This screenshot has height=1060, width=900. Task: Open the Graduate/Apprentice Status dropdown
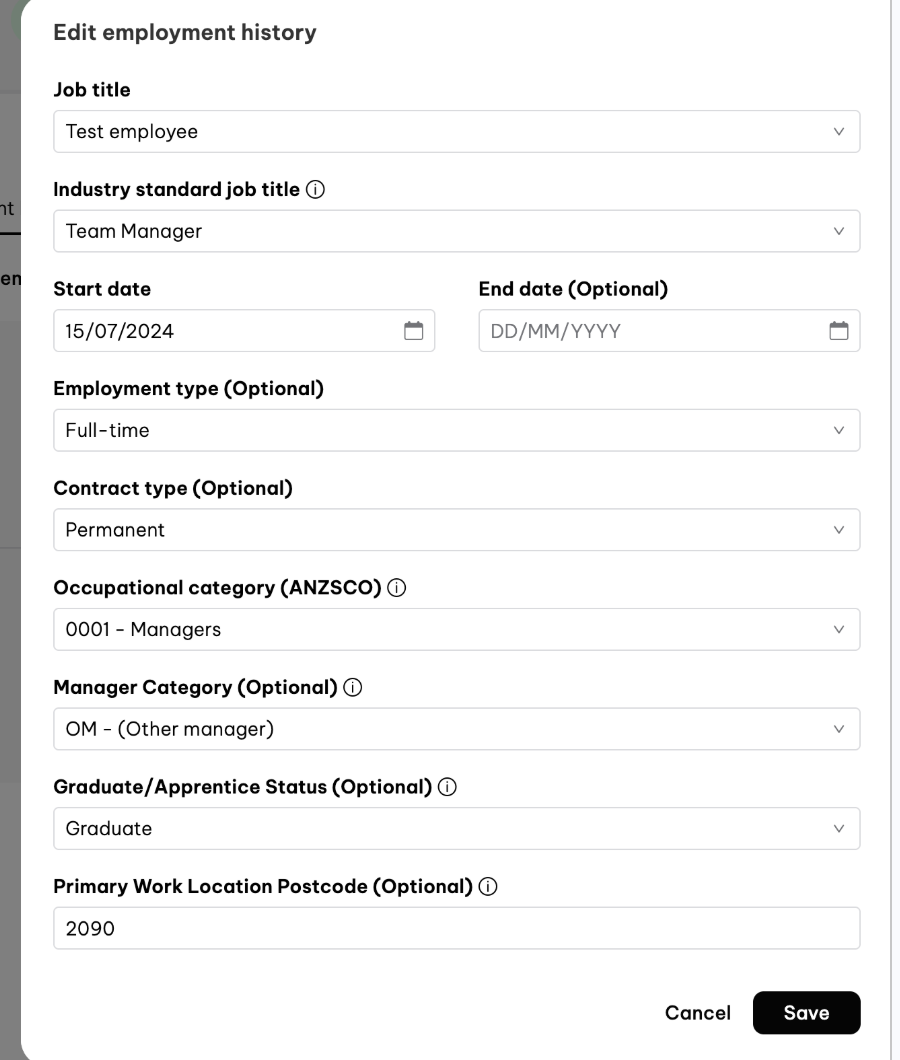coord(456,828)
